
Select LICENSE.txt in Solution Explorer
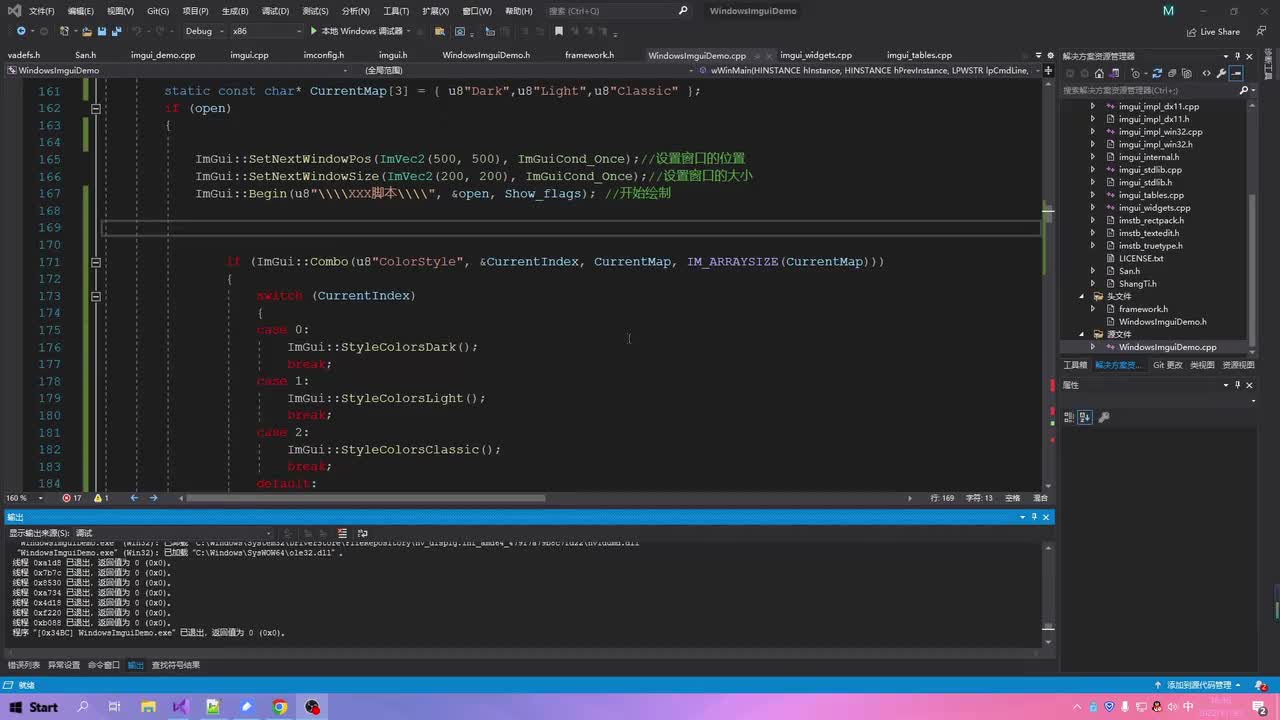[1141, 258]
